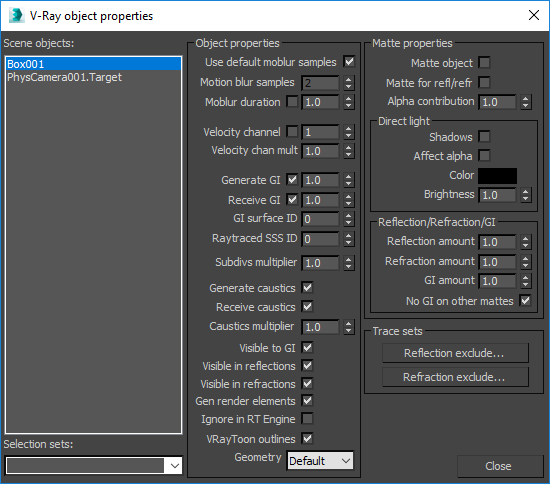Image resolution: width=550 pixels, height=484 pixels.
Task: Click the Motion blur samples spinner arrows
Action: 348,83
